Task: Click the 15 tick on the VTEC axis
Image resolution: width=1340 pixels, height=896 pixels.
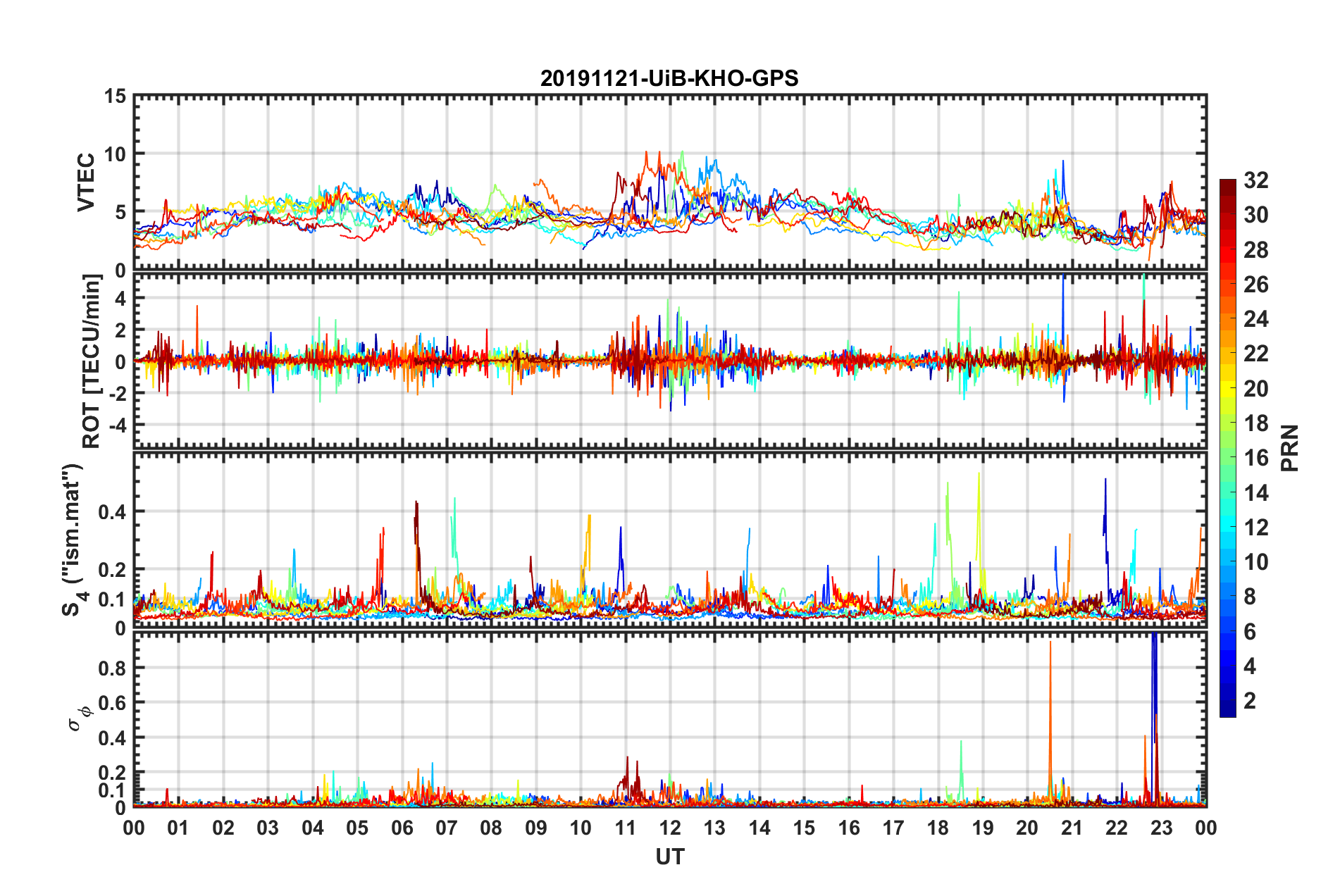Action: pos(116,96)
